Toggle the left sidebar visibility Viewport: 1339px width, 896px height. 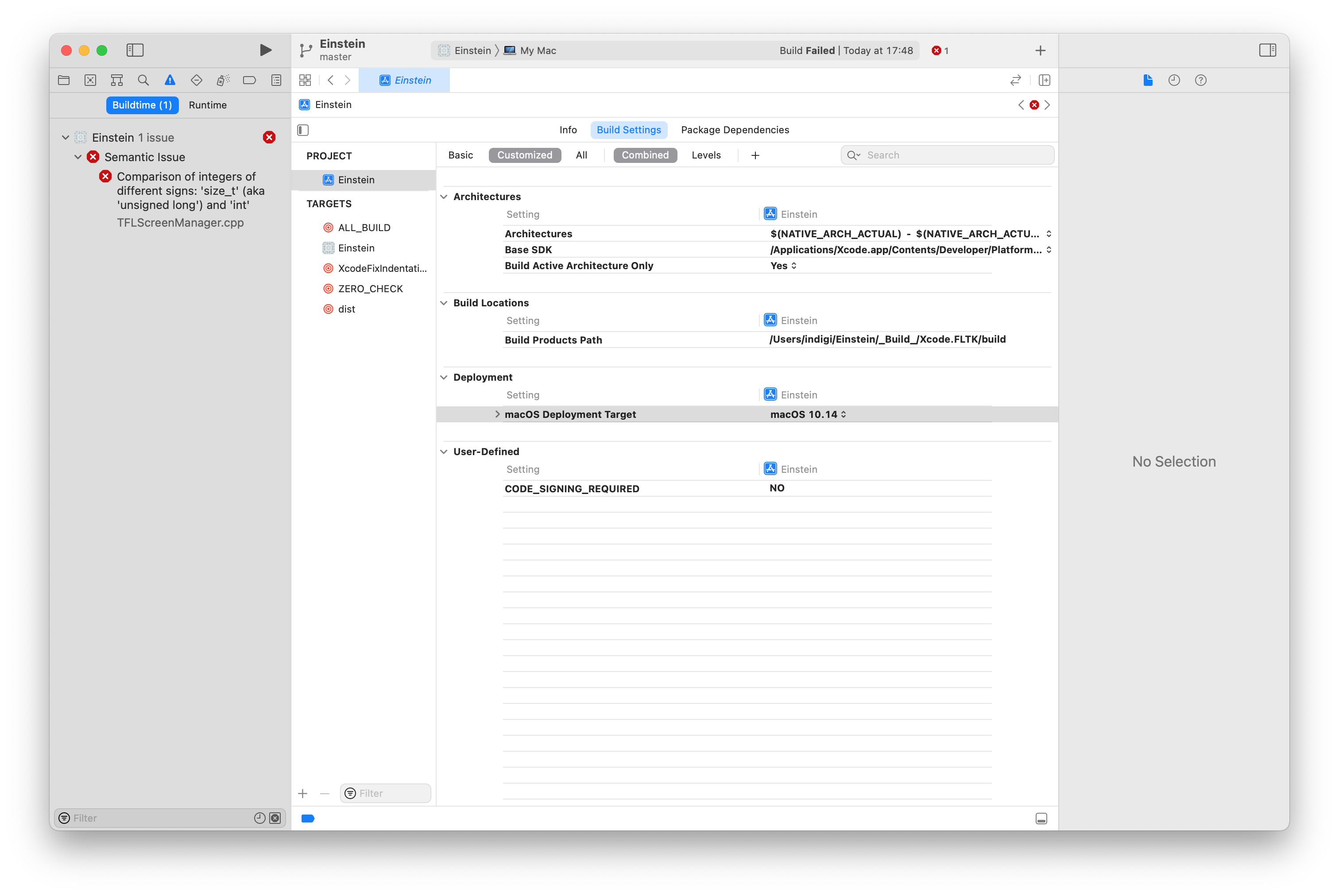135,50
